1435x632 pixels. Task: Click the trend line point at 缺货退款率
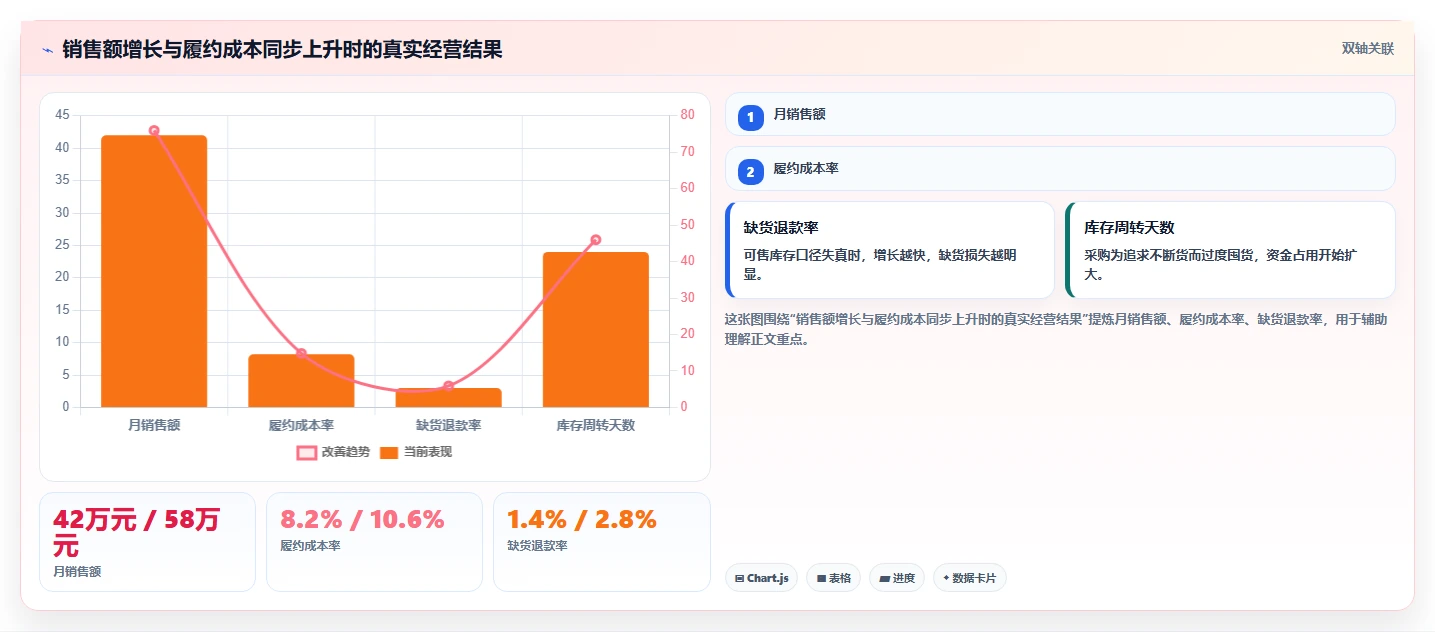[448, 386]
